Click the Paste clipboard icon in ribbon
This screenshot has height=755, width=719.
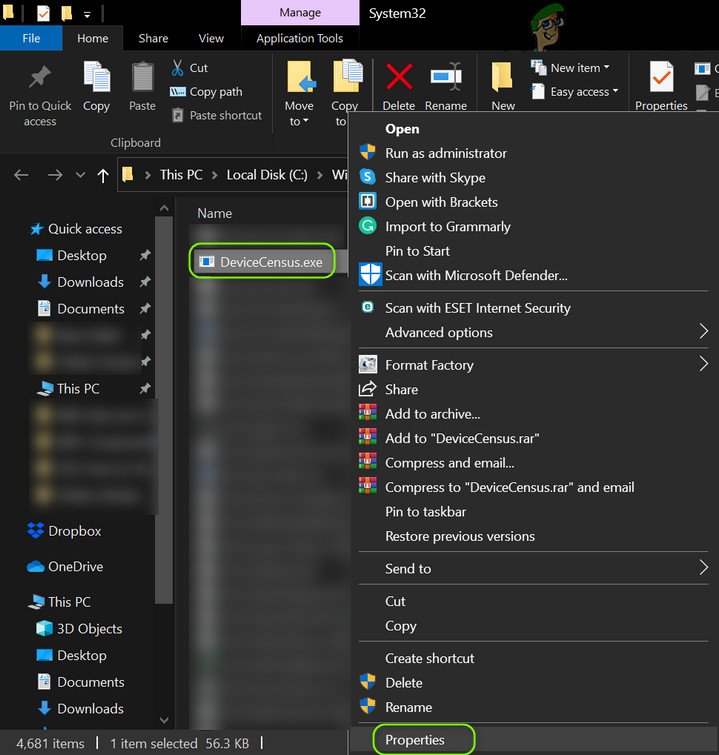(x=143, y=78)
